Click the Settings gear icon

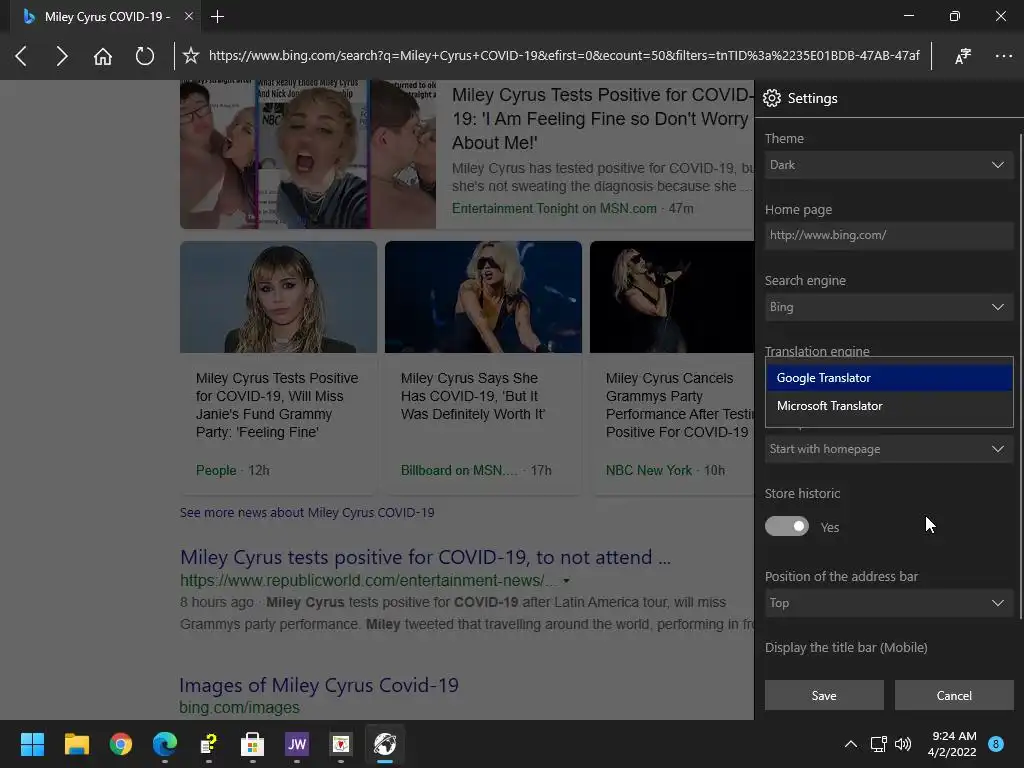772,98
